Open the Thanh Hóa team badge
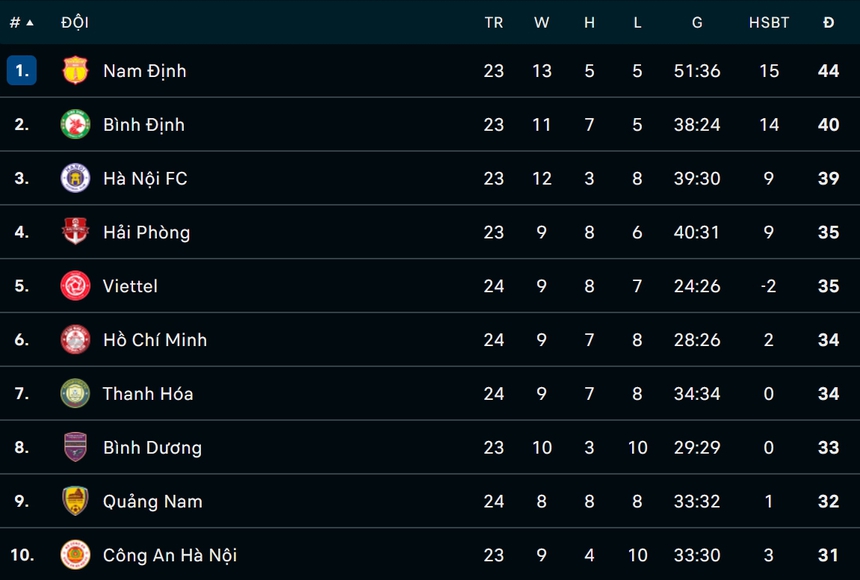This screenshot has height=580, width=860. 75,394
